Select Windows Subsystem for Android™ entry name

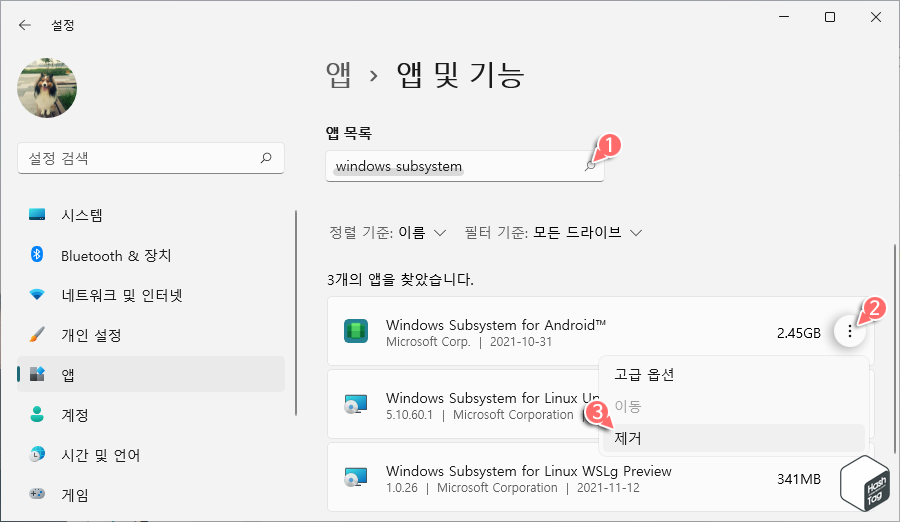(496, 325)
